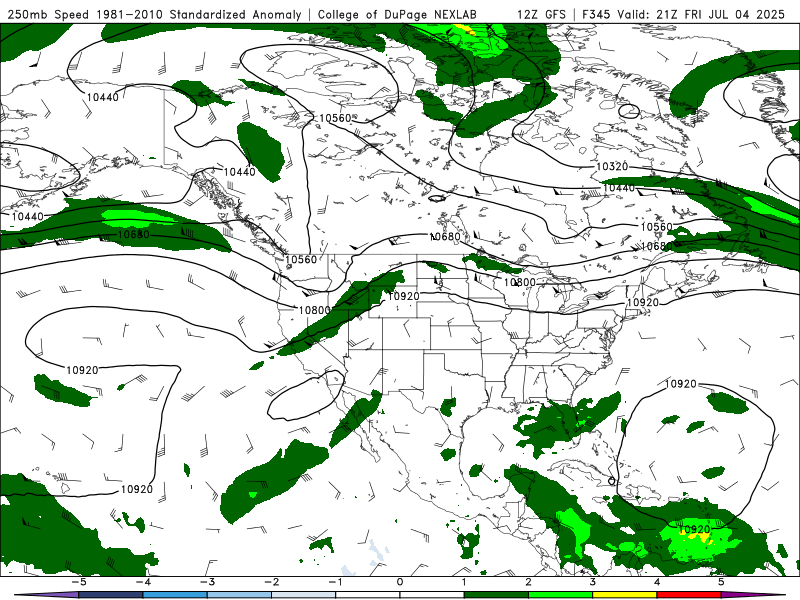
Task: Click the 10800 contour label over the Great Lakes
Action: 519,282
